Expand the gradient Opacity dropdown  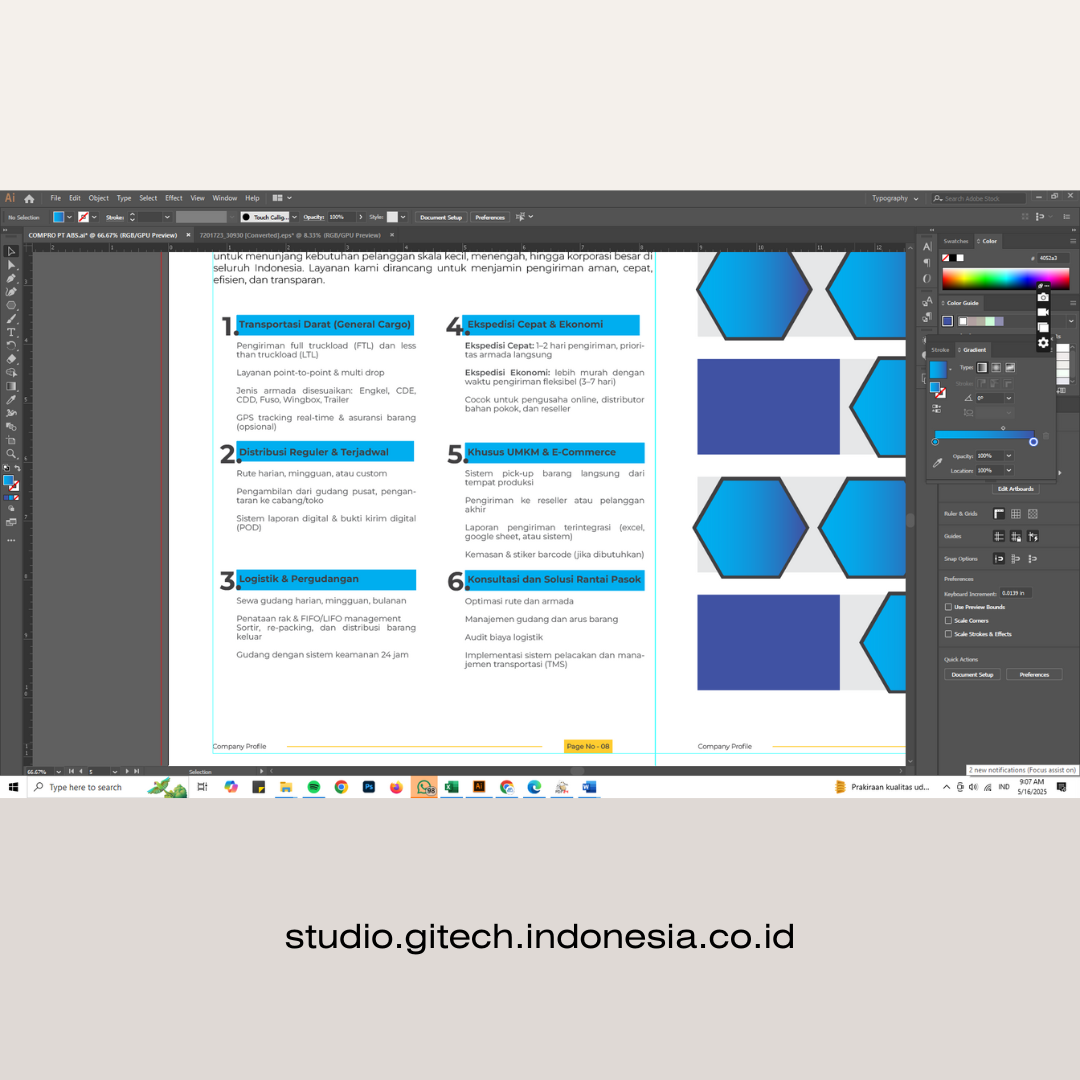pyautogui.click(x=1008, y=456)
